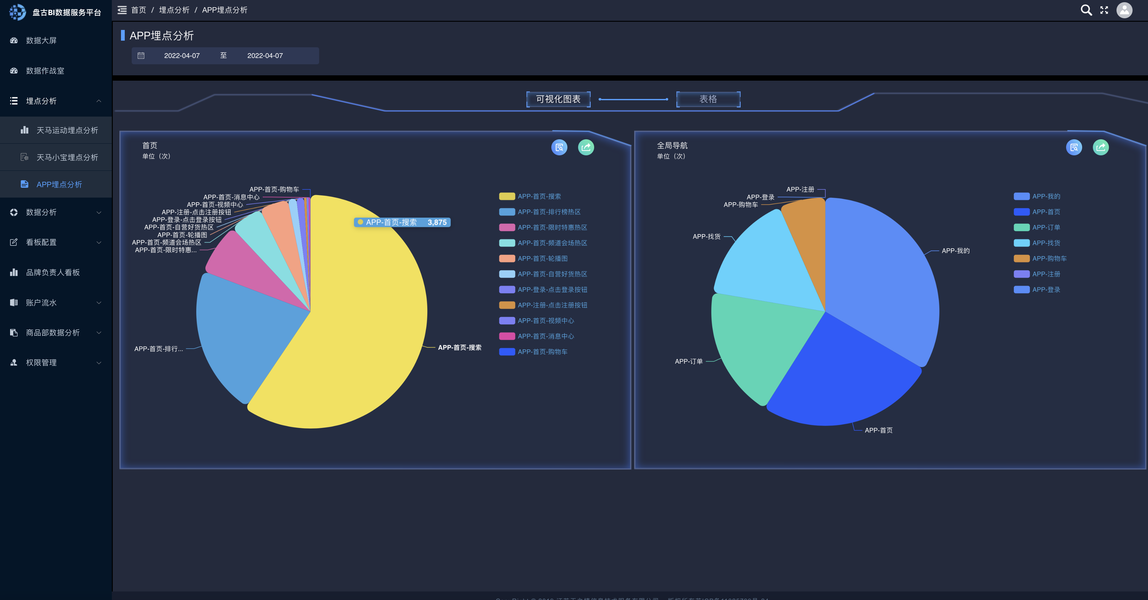
Task: Toggle APP-首页-限时特惠热区 legend item
Action: tap(543, 227)
